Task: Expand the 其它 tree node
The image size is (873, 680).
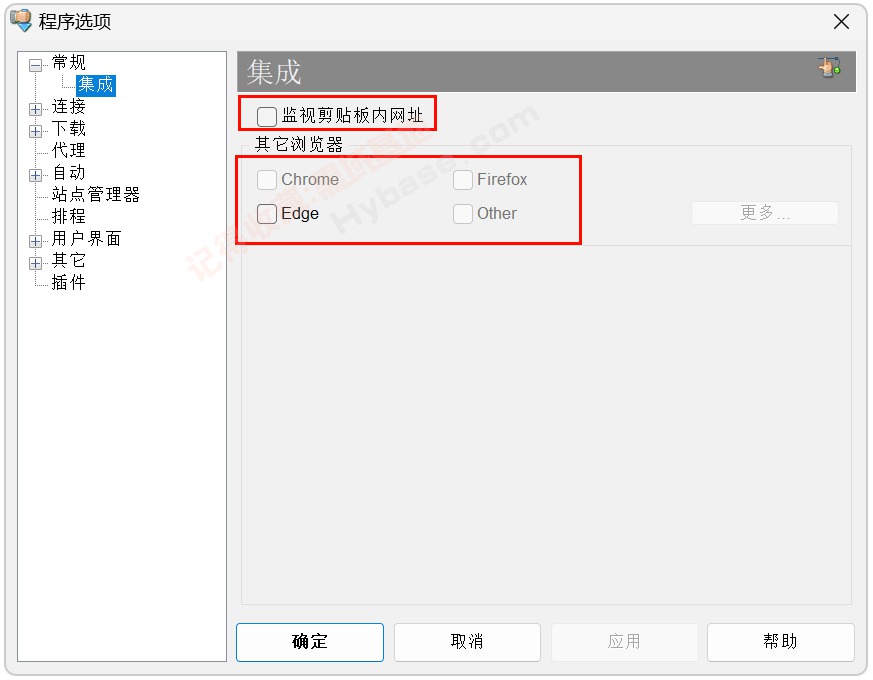Action: point(34,261)
